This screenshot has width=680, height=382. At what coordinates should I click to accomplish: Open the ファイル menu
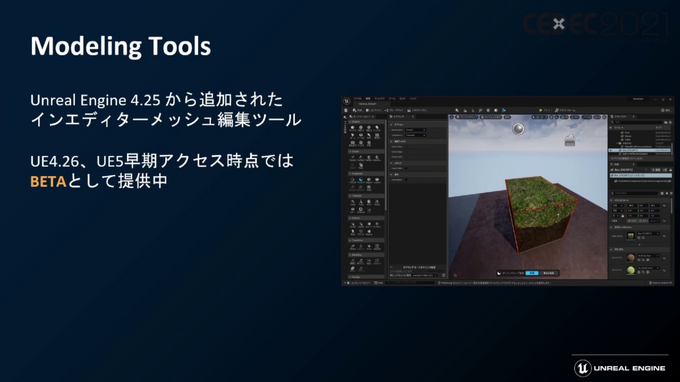(x=358, y=98)
